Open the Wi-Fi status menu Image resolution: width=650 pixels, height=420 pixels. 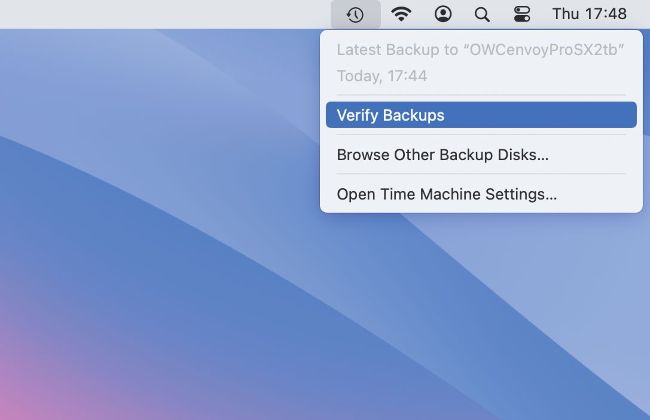(x=401, y=14)
